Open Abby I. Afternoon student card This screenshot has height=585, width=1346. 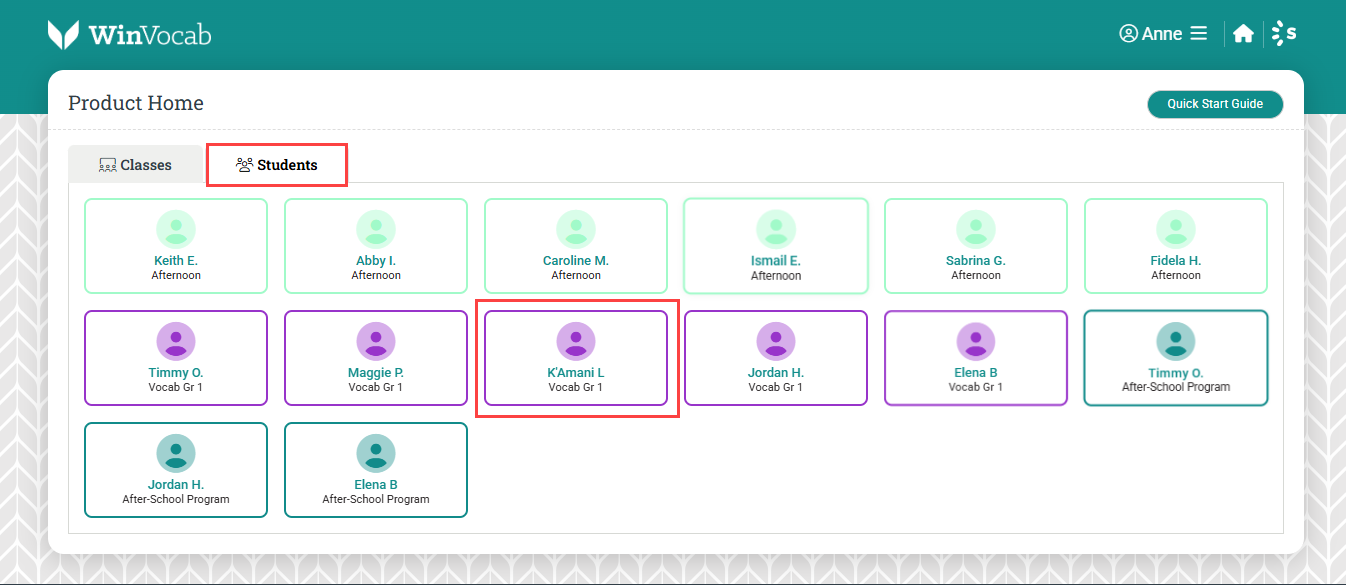click(376, 246)
